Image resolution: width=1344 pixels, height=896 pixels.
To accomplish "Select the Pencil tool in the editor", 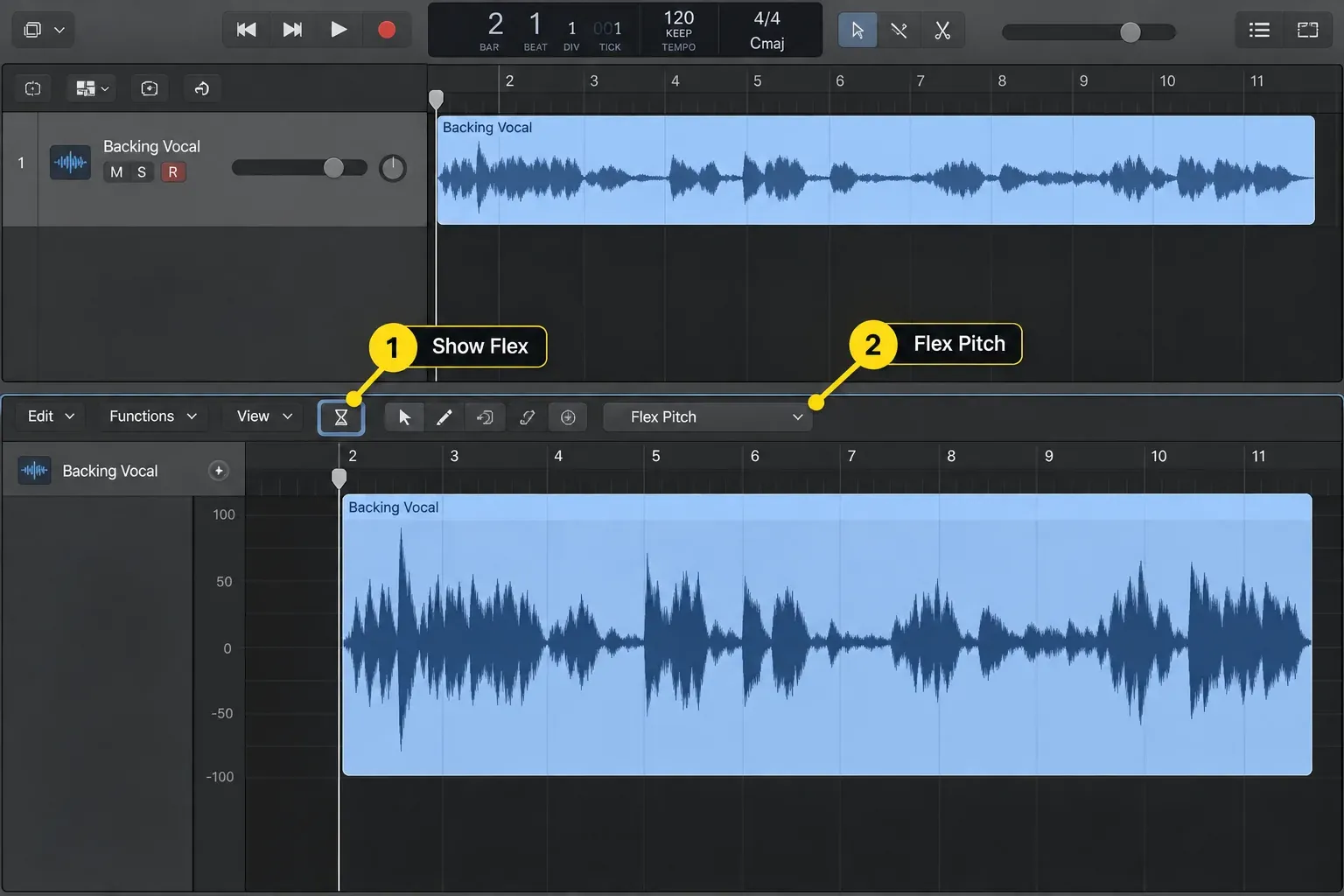I will 444,417.
